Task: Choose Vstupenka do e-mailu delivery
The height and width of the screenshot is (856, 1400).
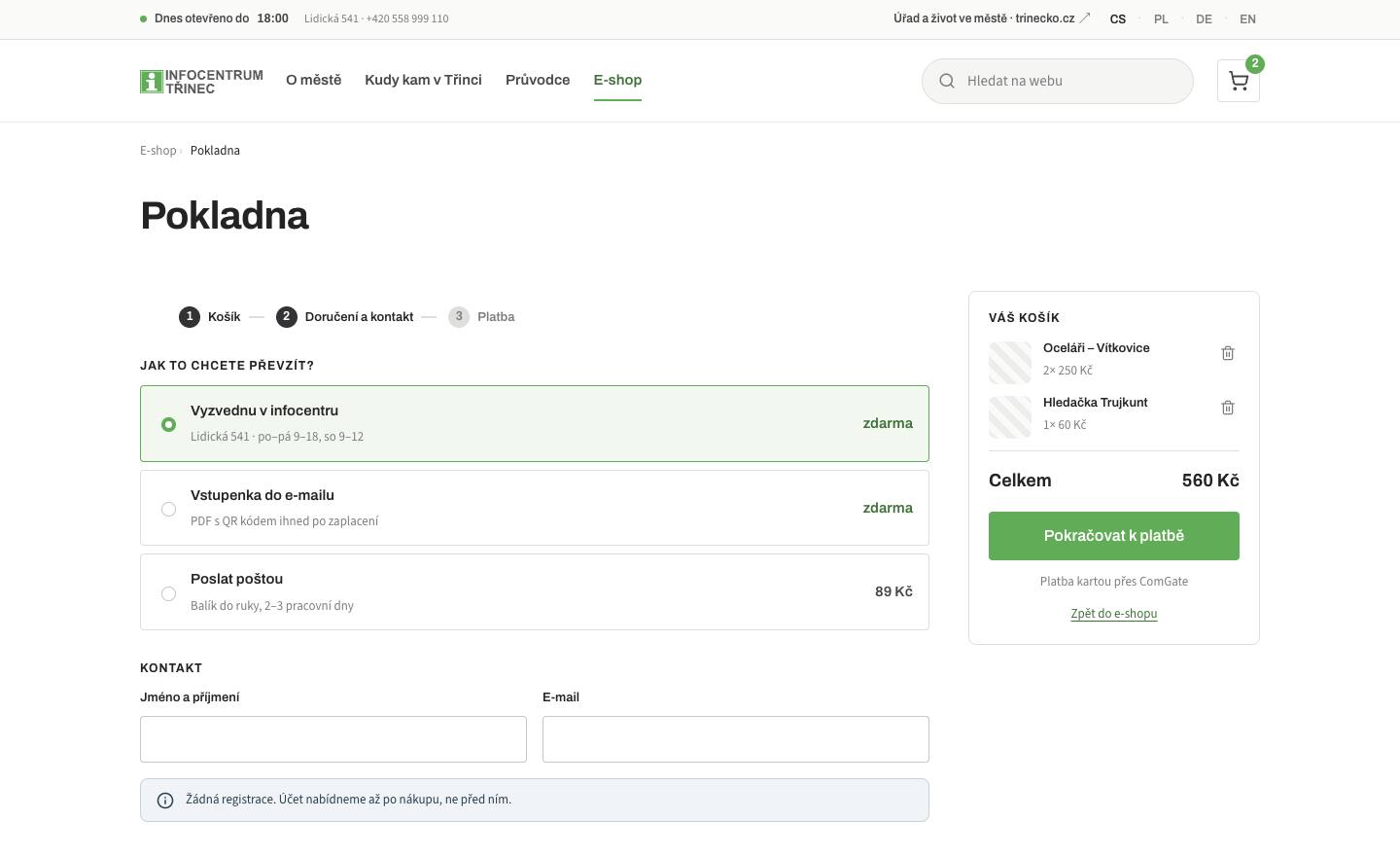Action: (x=535, y=508)
